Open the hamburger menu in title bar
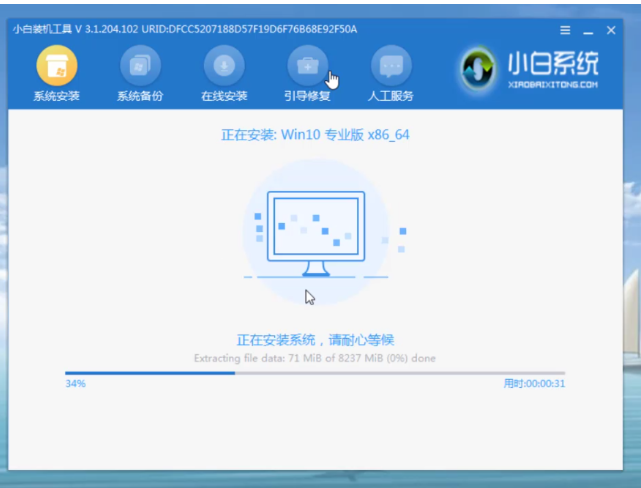Image resolution: width=641 pixels, height=488 pixels. click(x=565, y=30)
